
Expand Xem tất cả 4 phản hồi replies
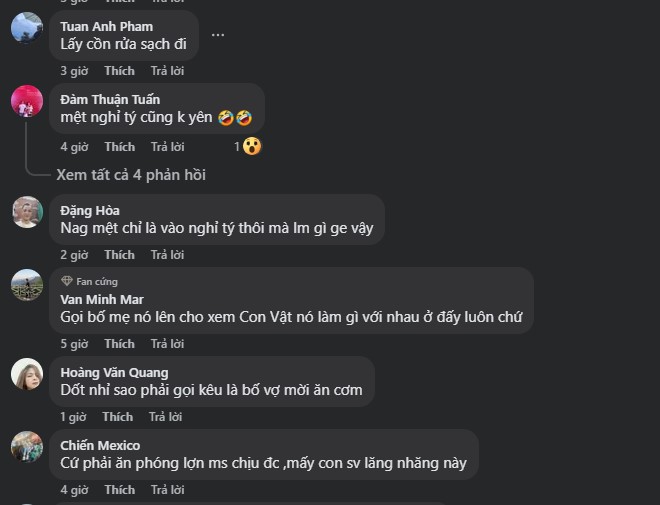click(x=131, y=175)
